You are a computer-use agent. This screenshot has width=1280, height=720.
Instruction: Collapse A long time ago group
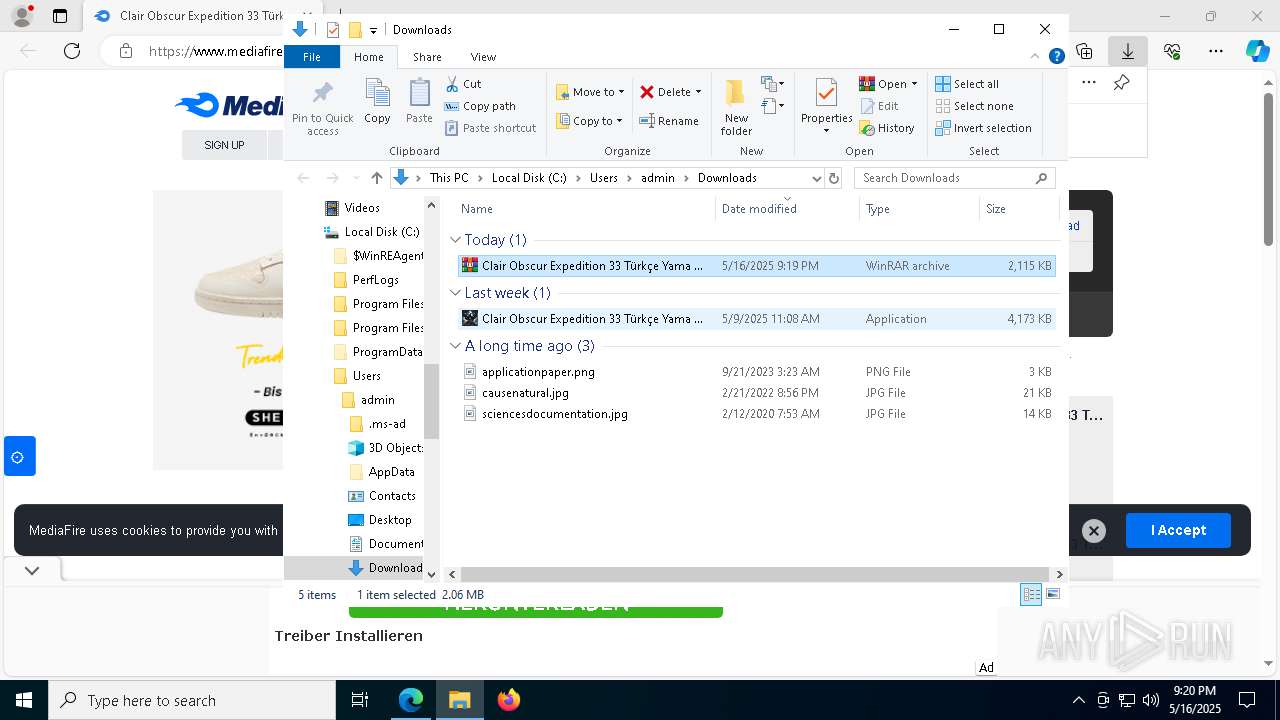(x=456, y=346)
